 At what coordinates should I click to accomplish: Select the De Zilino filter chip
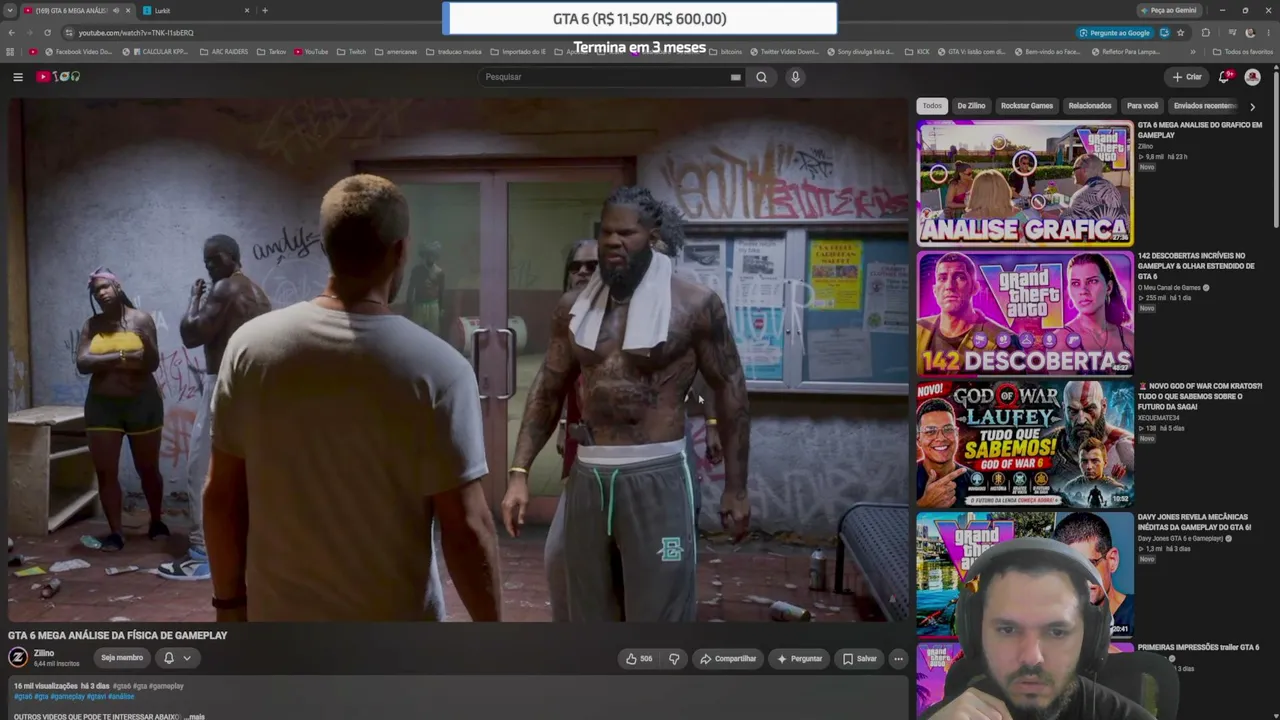pyautogui.click(x=971, y=106)
